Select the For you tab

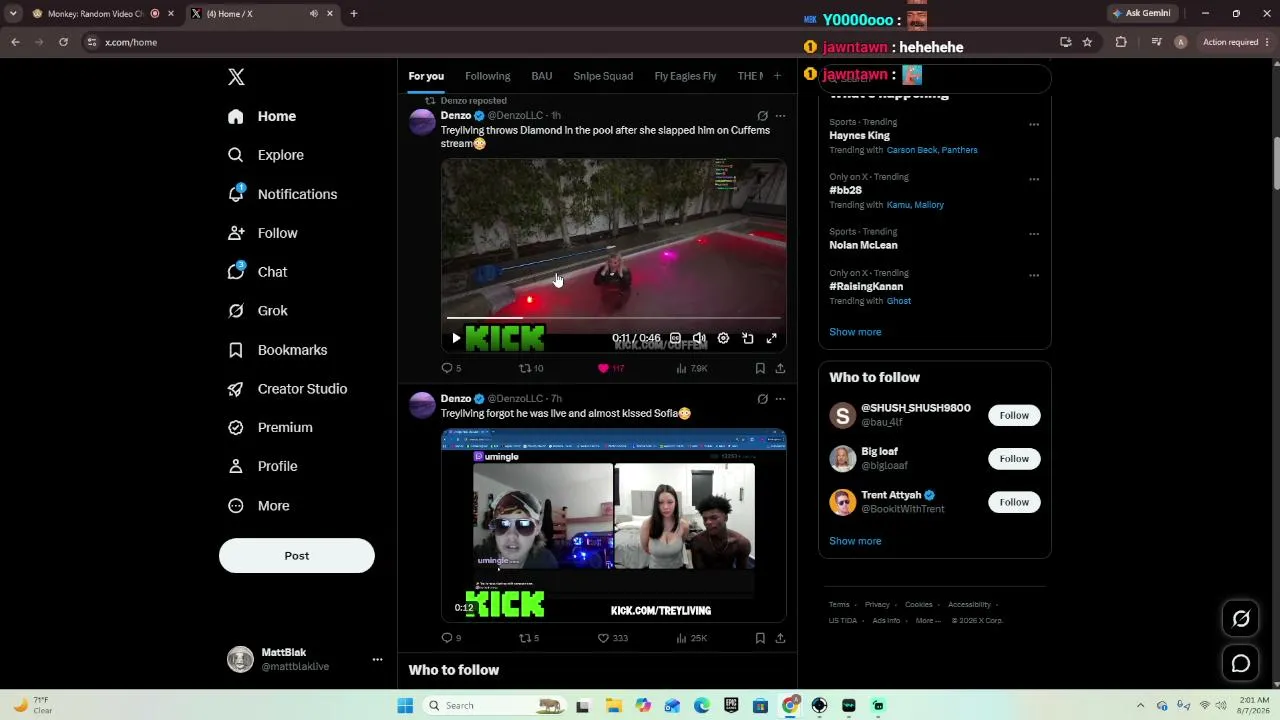426,76
